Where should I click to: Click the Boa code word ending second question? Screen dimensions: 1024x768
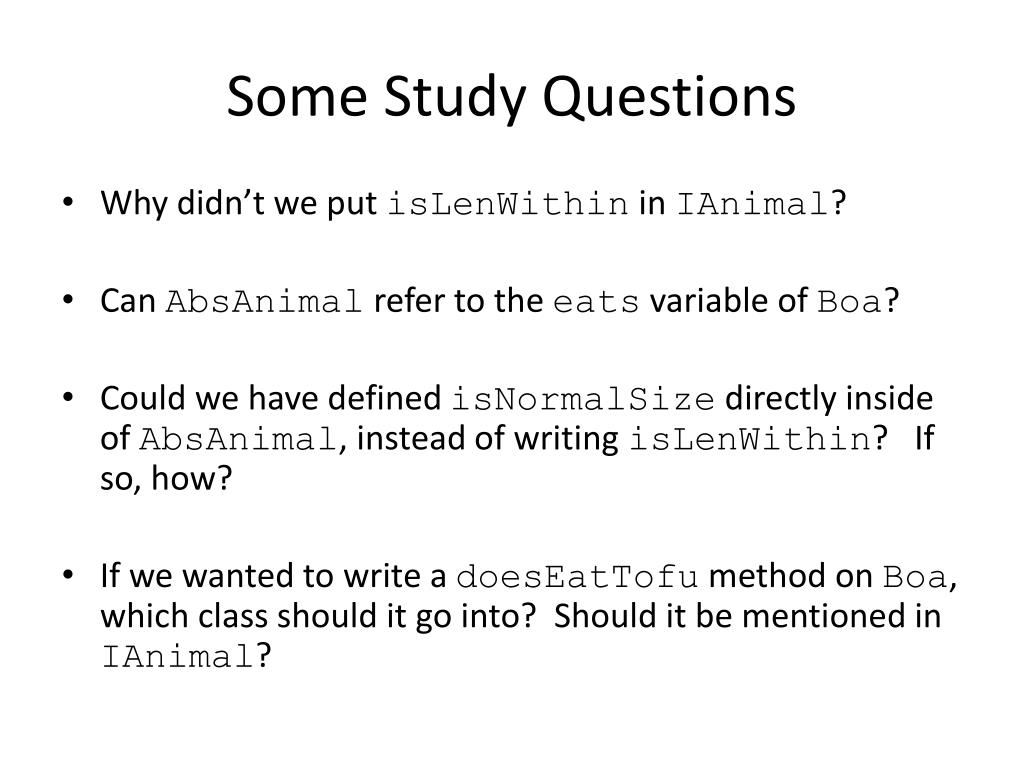(x=850, y=302)
